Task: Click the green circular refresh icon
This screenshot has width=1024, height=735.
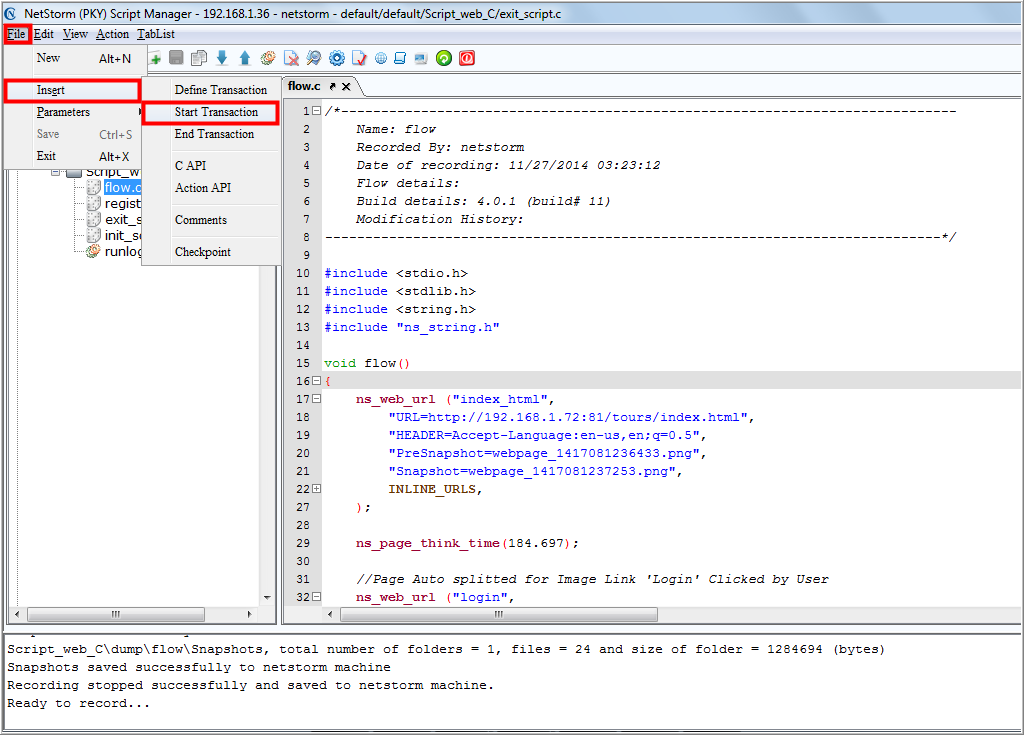Action: tap(444, 58)
